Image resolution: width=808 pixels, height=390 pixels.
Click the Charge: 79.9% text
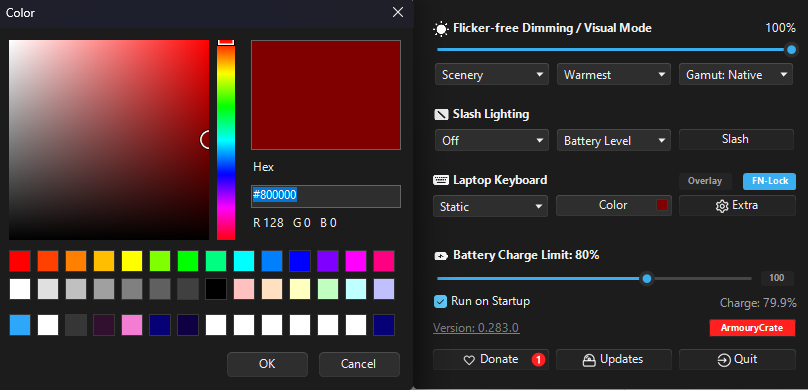(x=758, y=303)
